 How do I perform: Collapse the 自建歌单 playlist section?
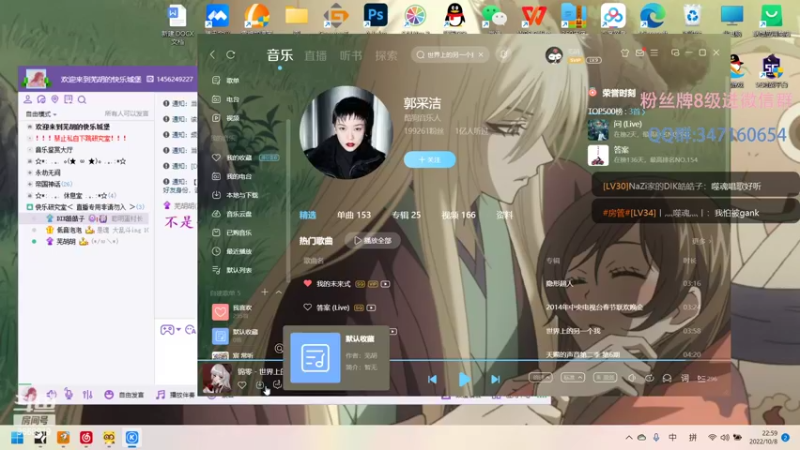pos(279,292)
